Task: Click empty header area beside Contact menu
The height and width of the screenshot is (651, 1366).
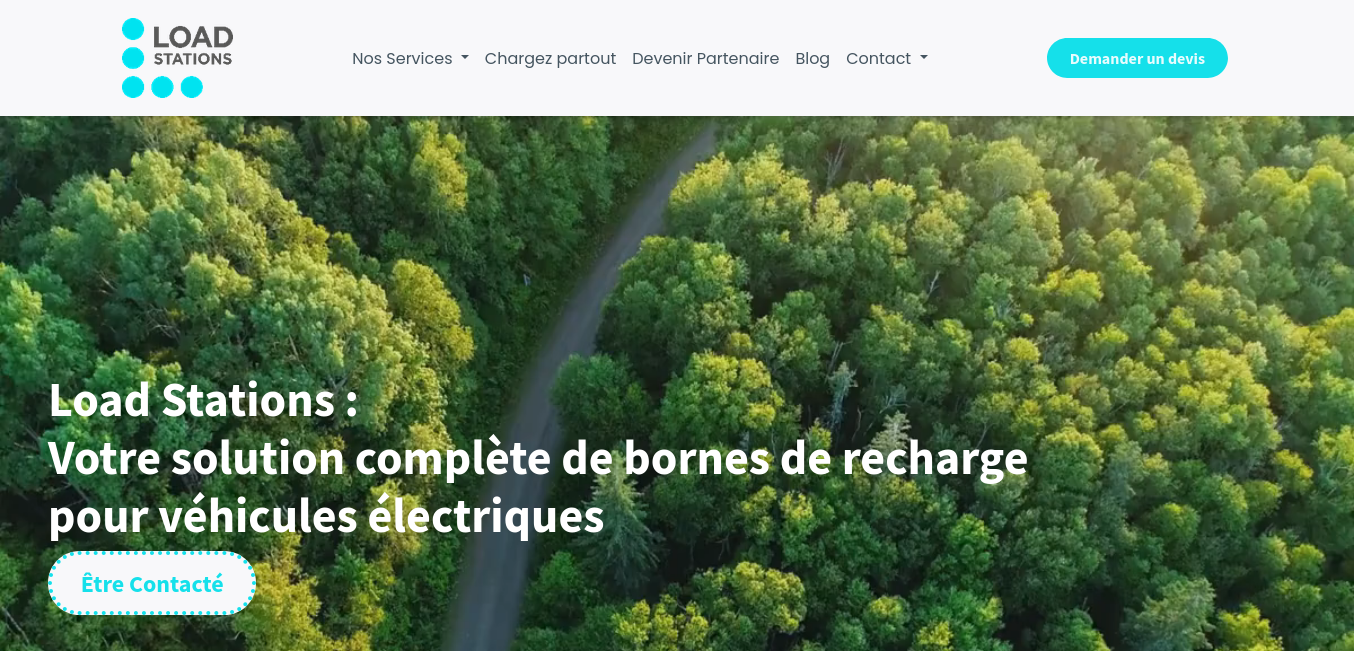Action: [985, 58]
